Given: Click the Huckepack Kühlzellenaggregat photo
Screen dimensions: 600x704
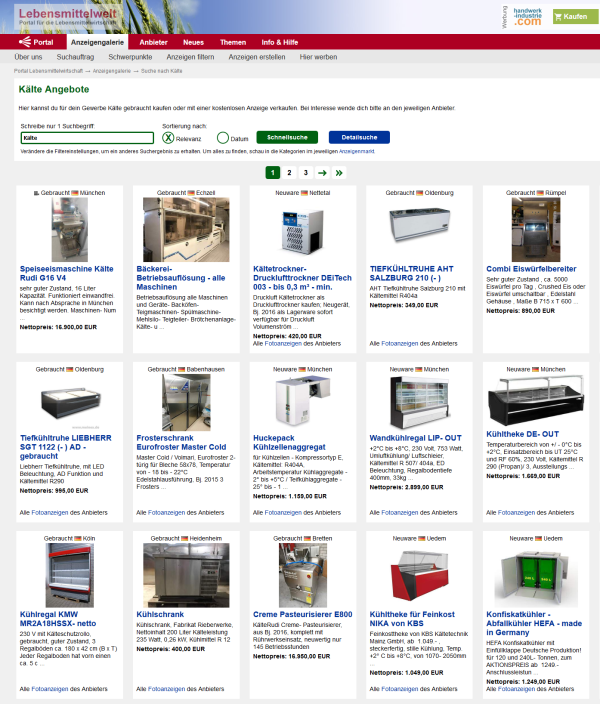Looking at the screenshot, I should point(303,400).
